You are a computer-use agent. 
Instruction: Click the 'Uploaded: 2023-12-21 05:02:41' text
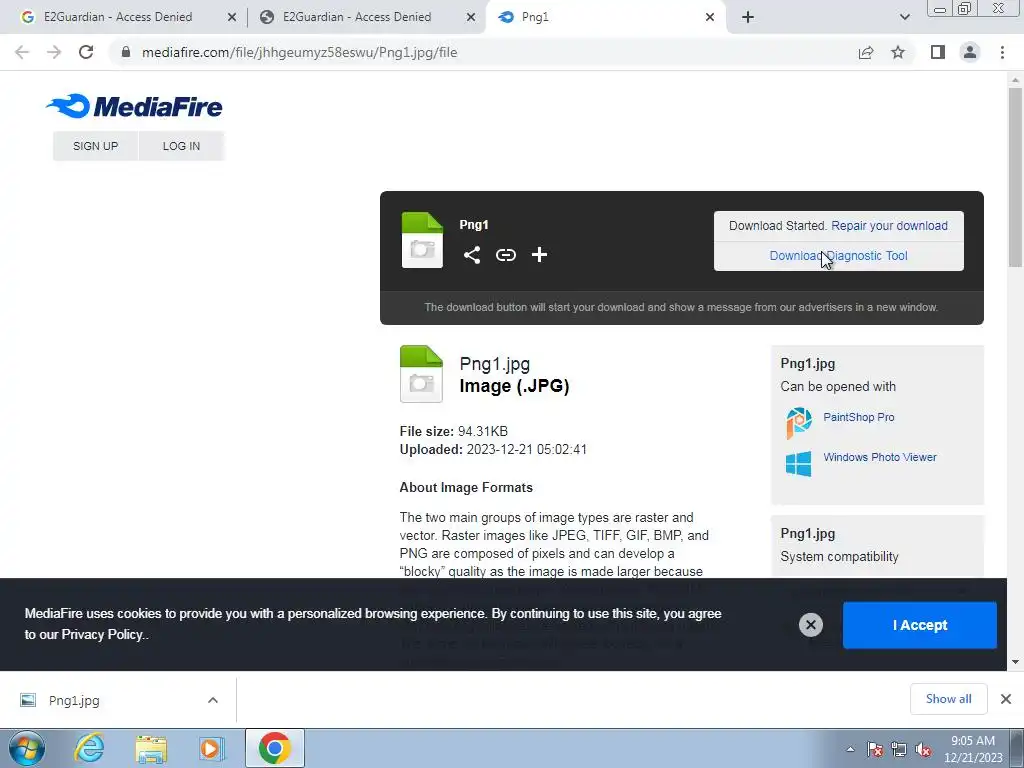[x=493, y=449]
